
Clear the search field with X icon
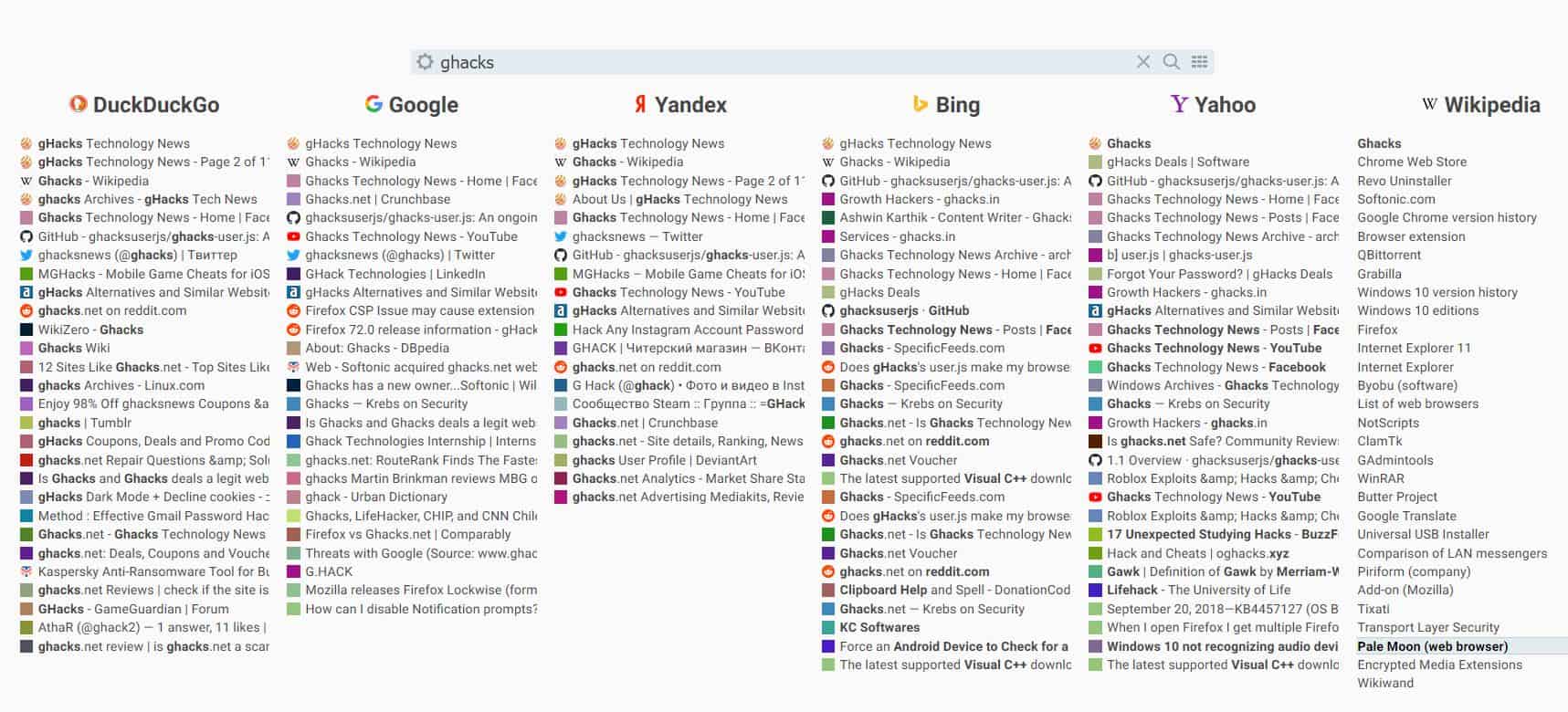pos(1143,62)
